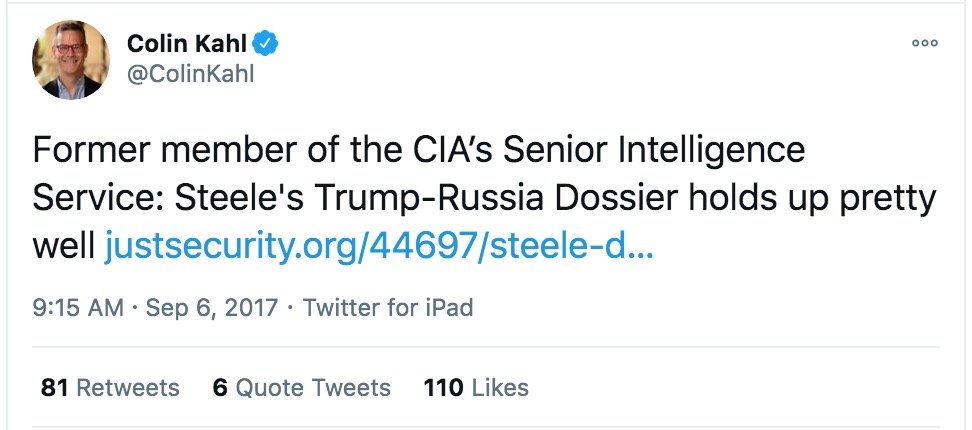Click the word 'Likes' label
The height and width of the screenshot is (430, 972).
(x=499, y=388)
